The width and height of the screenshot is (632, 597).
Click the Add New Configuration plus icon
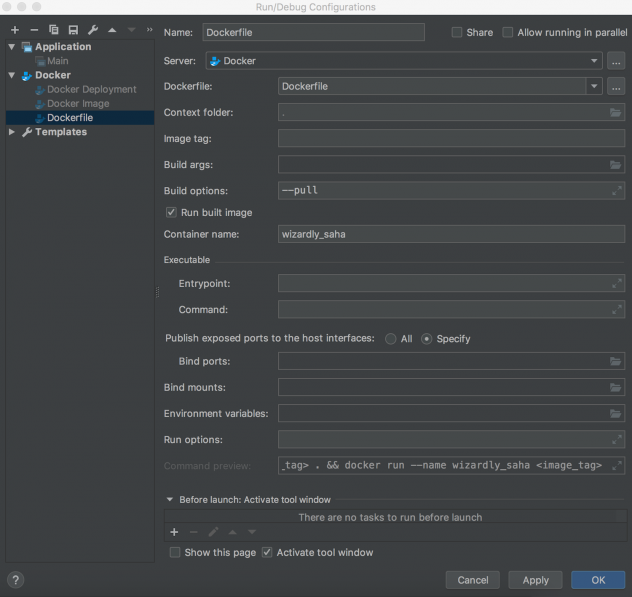click(x=14, y=30)
